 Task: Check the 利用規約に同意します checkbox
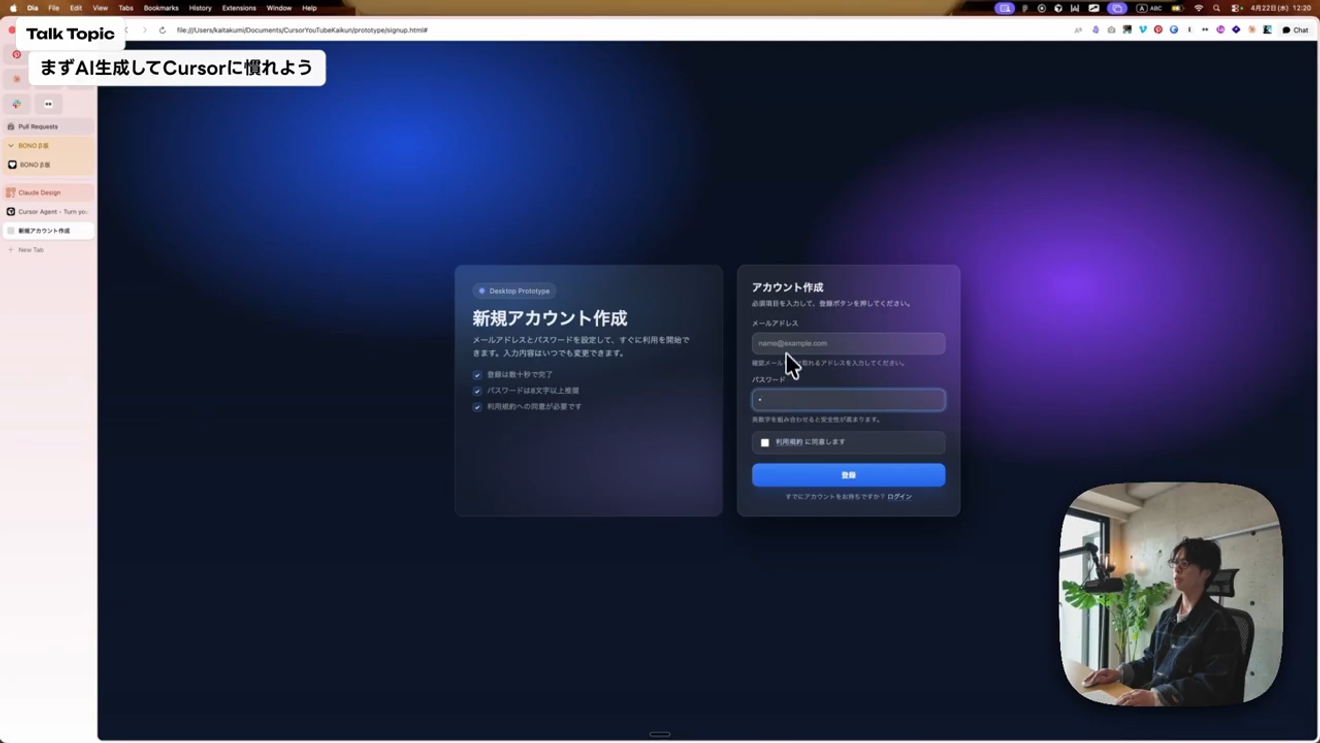coord(765,442)
